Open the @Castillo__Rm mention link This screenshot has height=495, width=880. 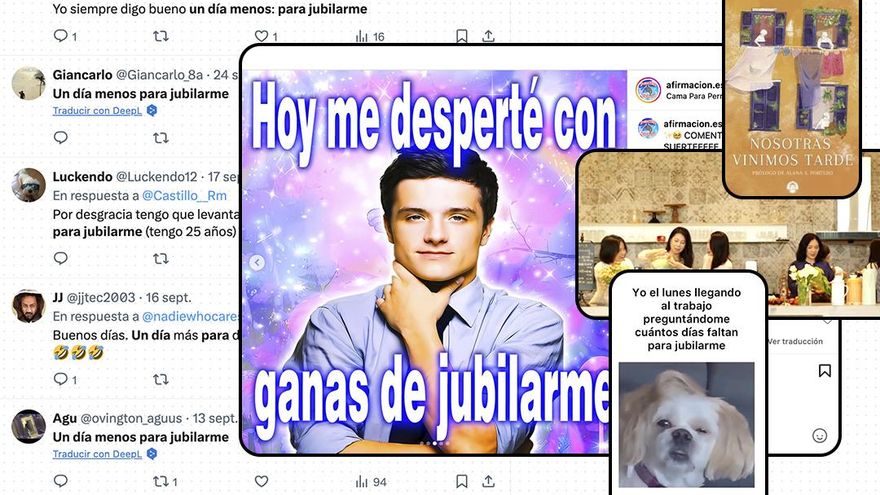185,196
